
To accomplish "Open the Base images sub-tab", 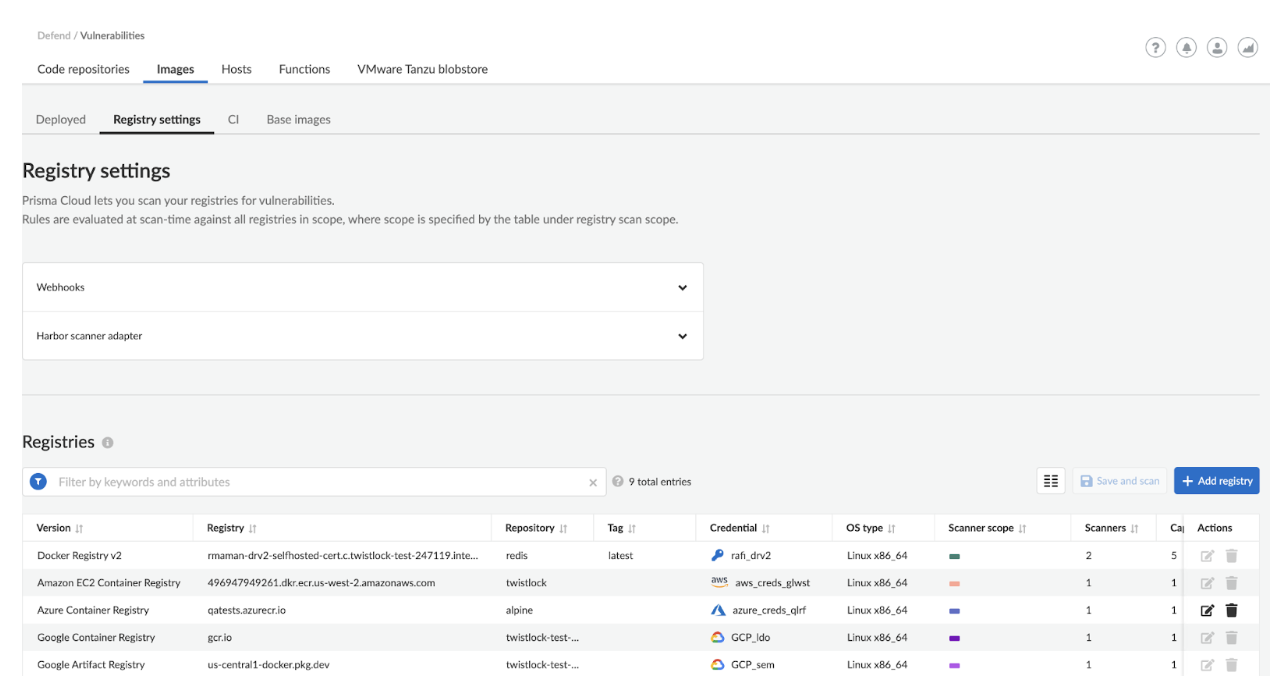I will click(x=298, y=119).
